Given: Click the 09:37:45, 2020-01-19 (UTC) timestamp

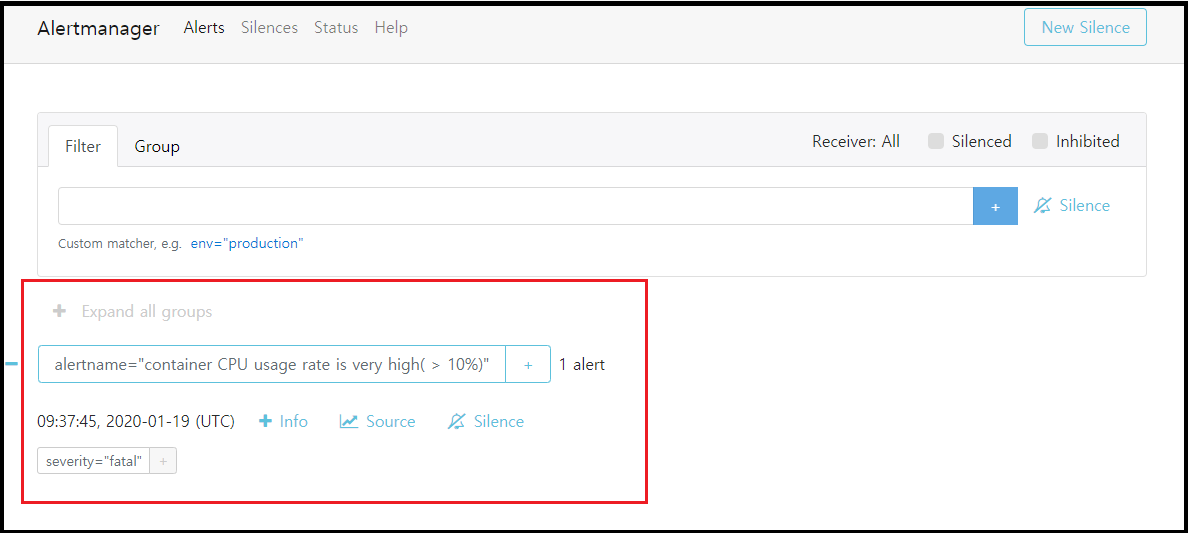Looking at the screenshot, I should point(136,422).
